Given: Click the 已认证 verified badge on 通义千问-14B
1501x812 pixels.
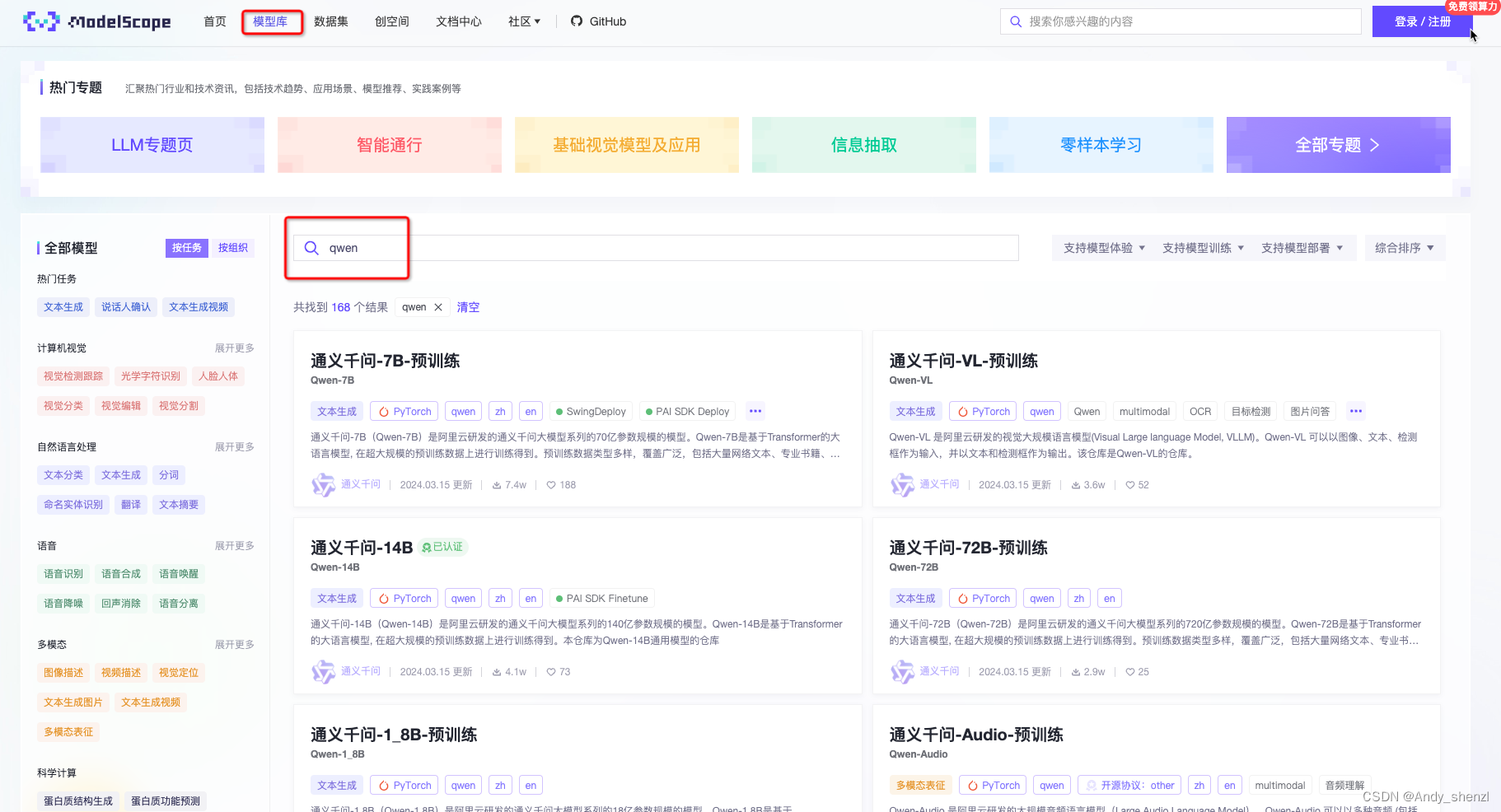Looking at the screenshot, I should click(x=443, y=546).
